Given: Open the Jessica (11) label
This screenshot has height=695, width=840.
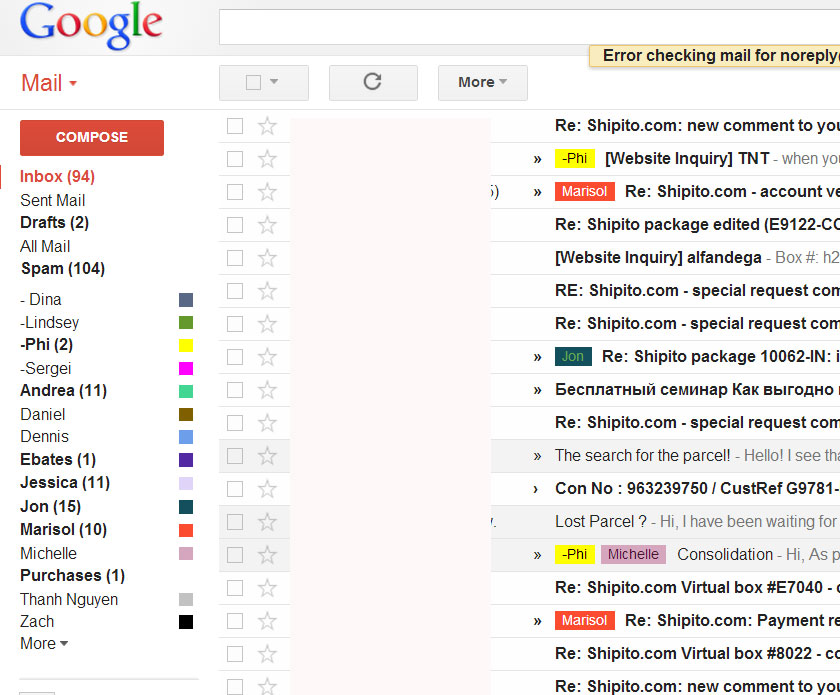Looking at the screenshot, I should coord(65,483).
